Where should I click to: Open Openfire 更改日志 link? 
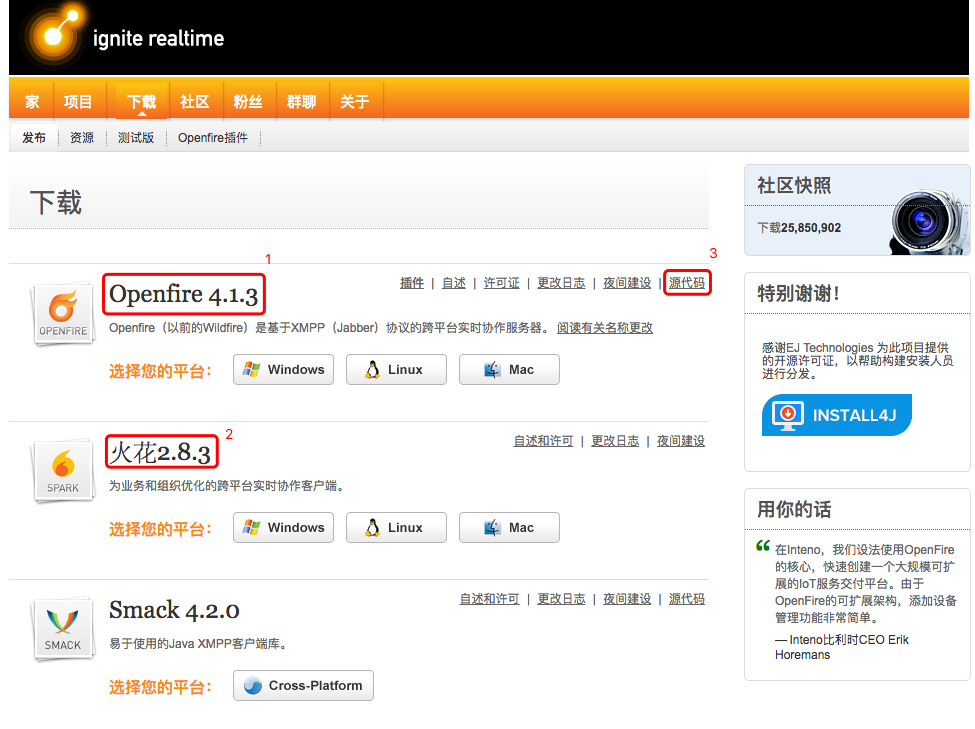click(561, 283)
